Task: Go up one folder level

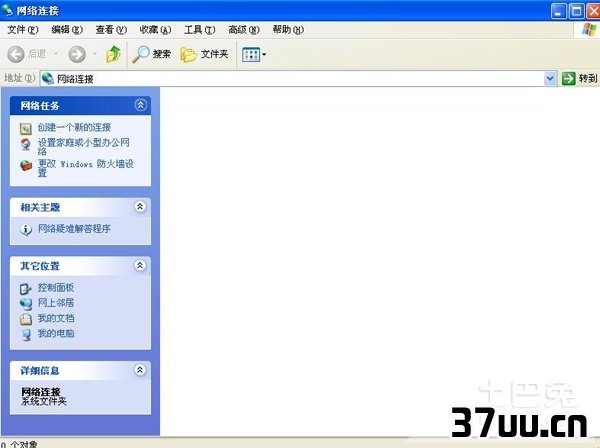Action: [113, 54]
